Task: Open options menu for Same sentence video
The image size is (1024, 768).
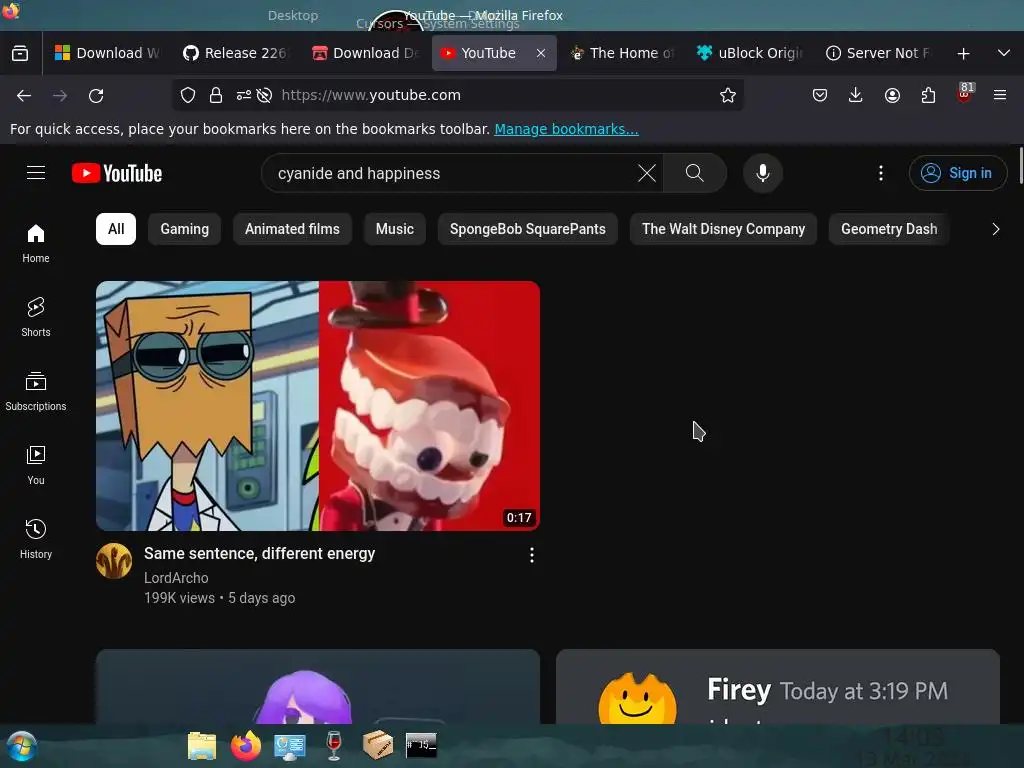Action: coord(532,555)
